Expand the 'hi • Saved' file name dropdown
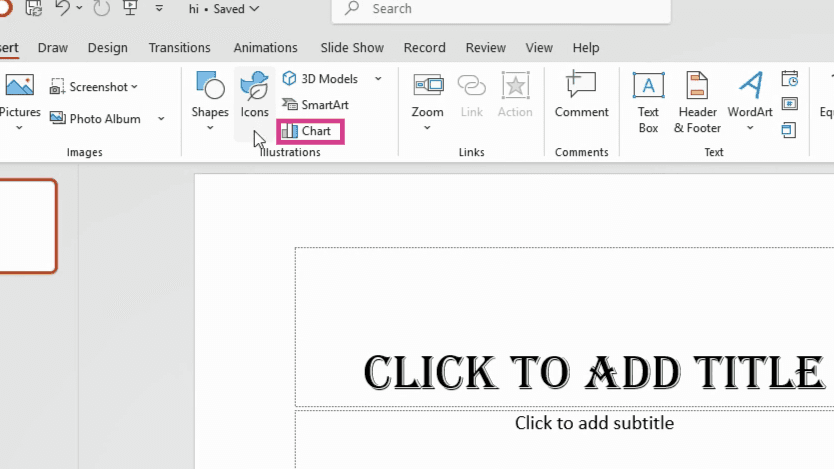Viewport: 834px width, 469px height. [255, 9]
